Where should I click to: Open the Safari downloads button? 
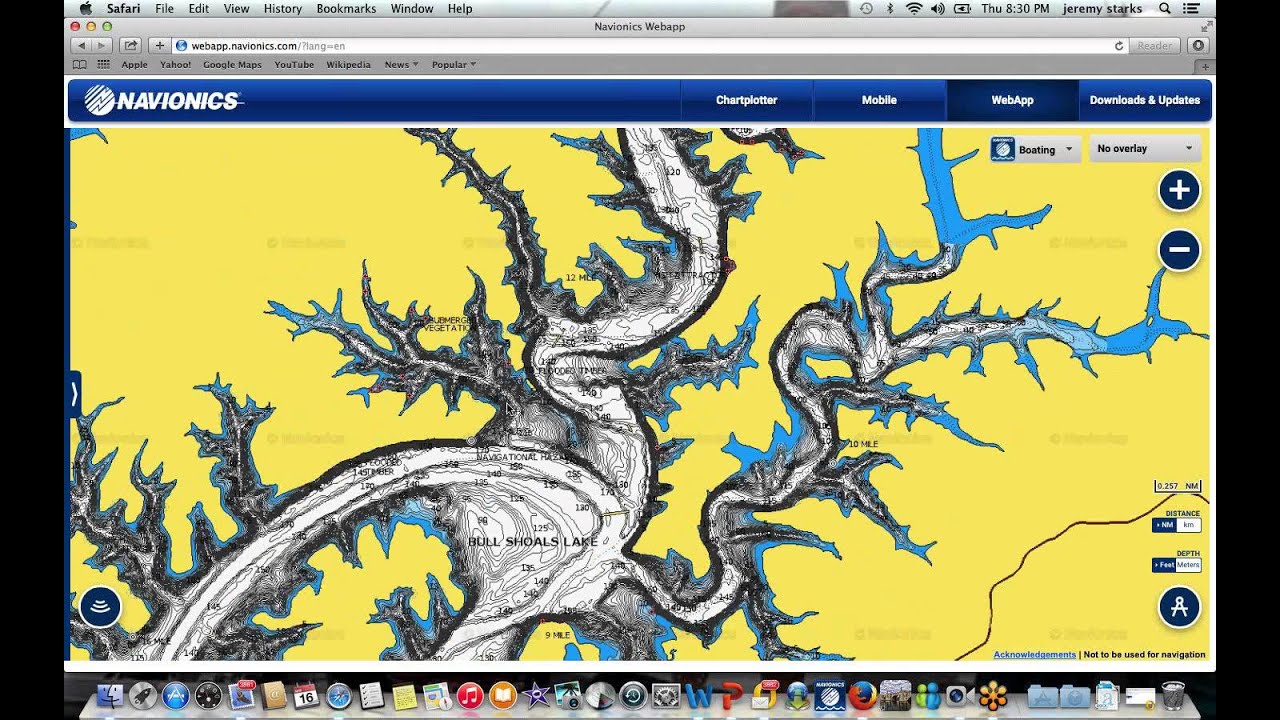[x=1198, y=45]
